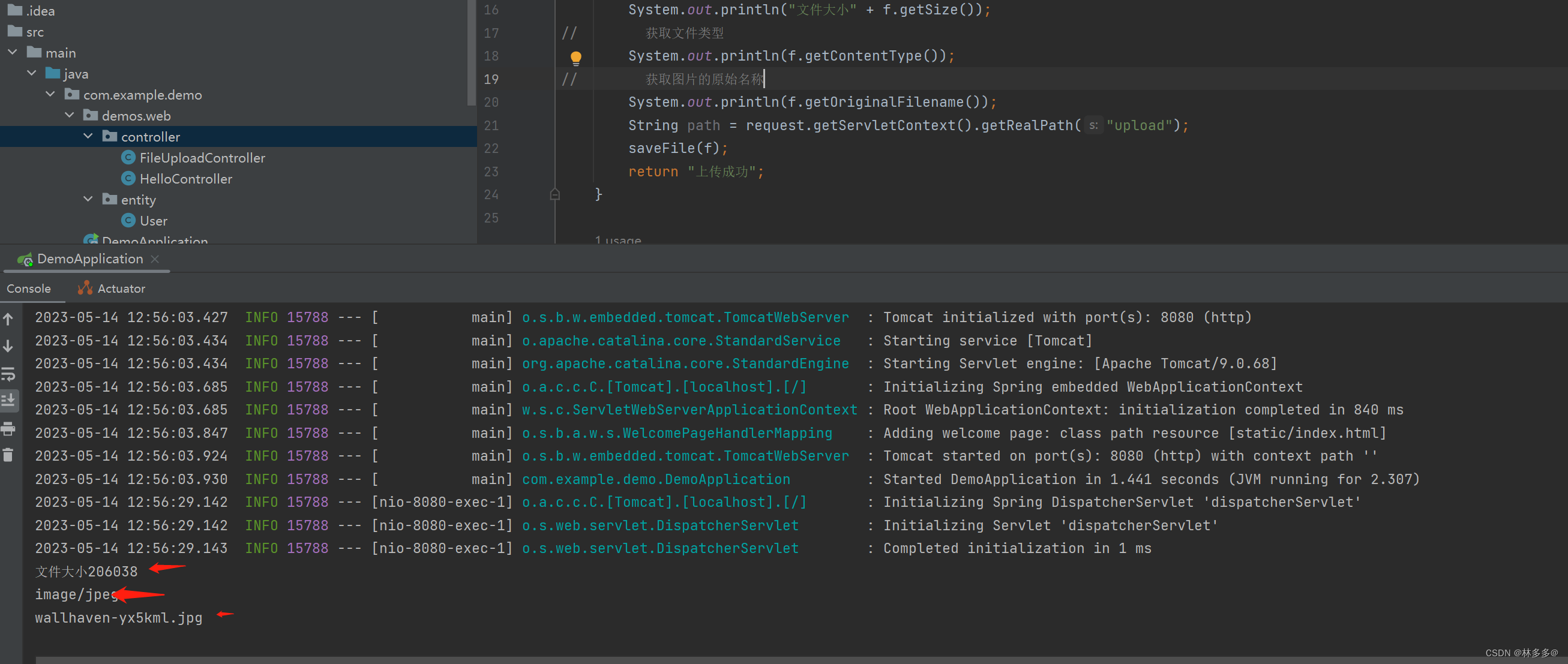Click the console output "wallhaven-yx5kml.jpg"
The height and width of the screenshot is (664, 1568).
coord(119,618)
